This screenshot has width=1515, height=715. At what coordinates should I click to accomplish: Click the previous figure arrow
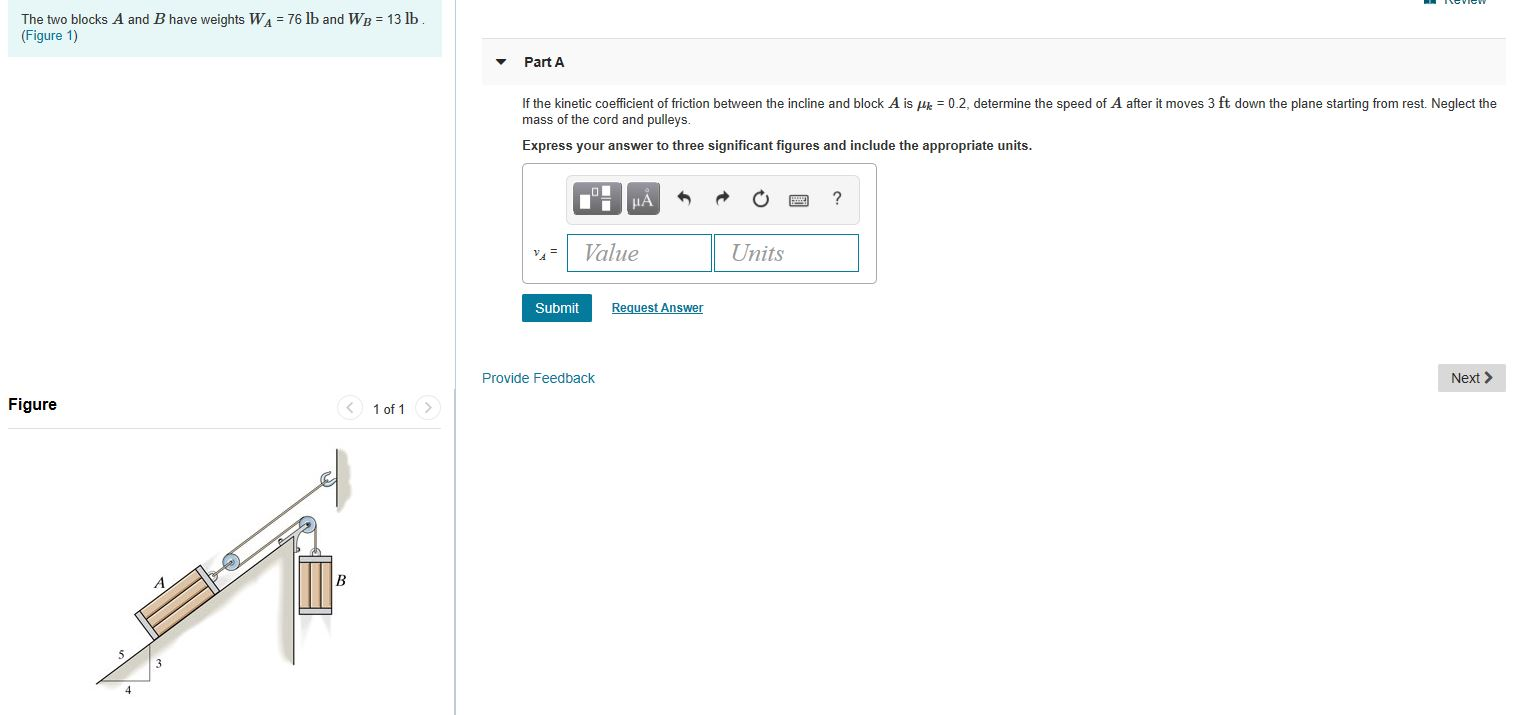[x=350, y=408]
